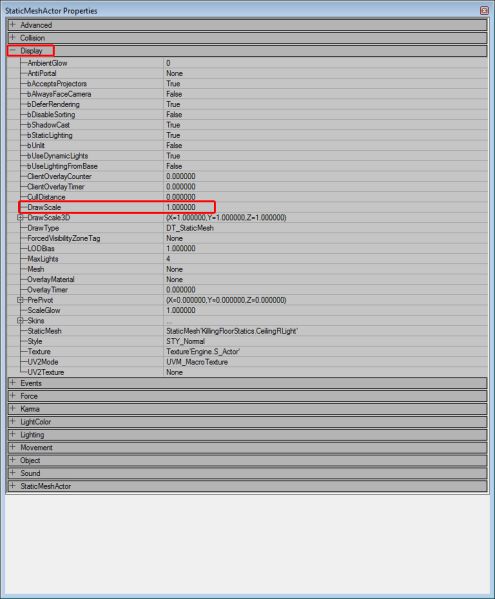Expand the Events category
This screenshot has width=495, height=599.
(13, 383)
